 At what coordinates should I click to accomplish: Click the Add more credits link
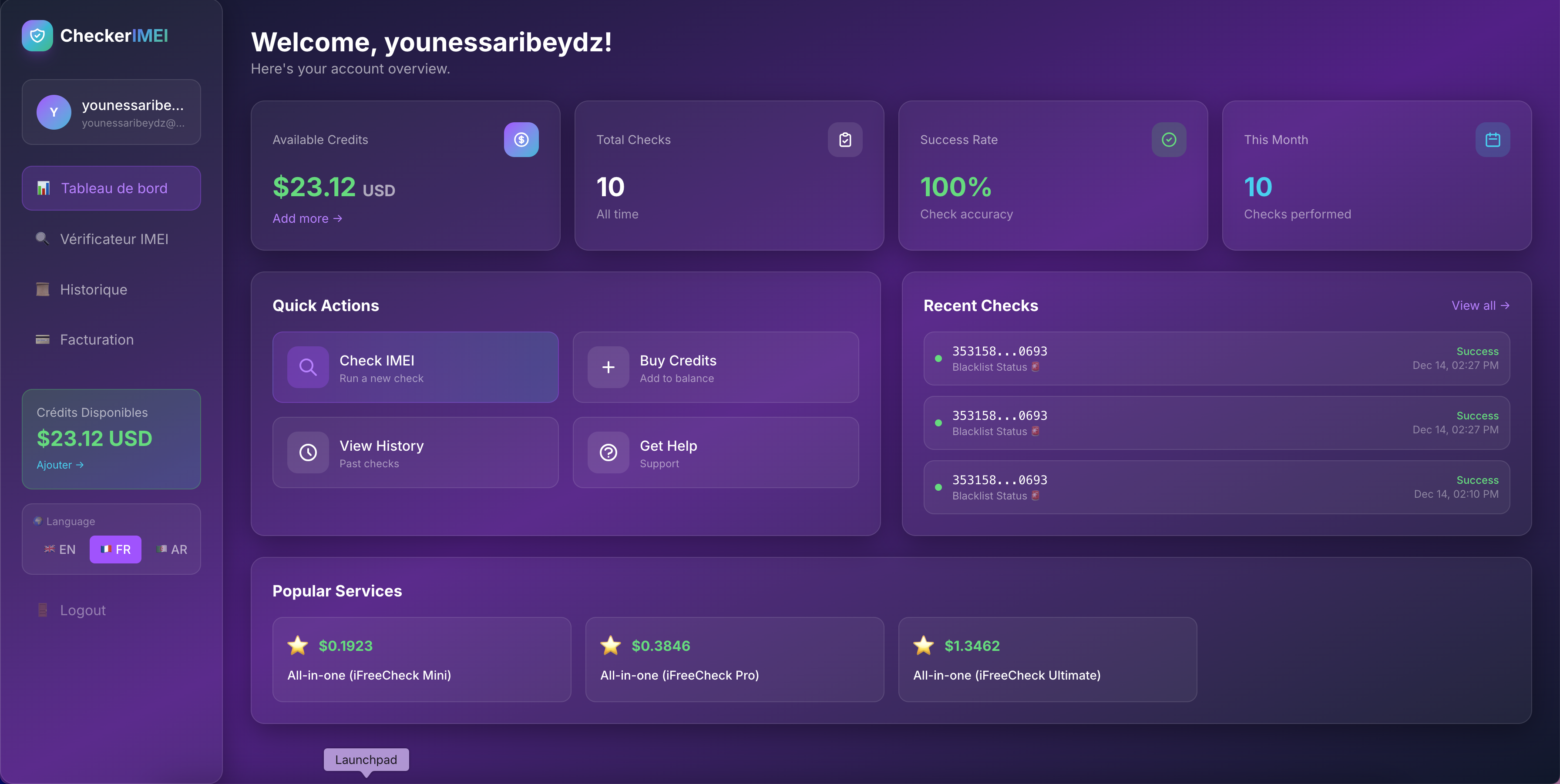(x=307, y=218)
